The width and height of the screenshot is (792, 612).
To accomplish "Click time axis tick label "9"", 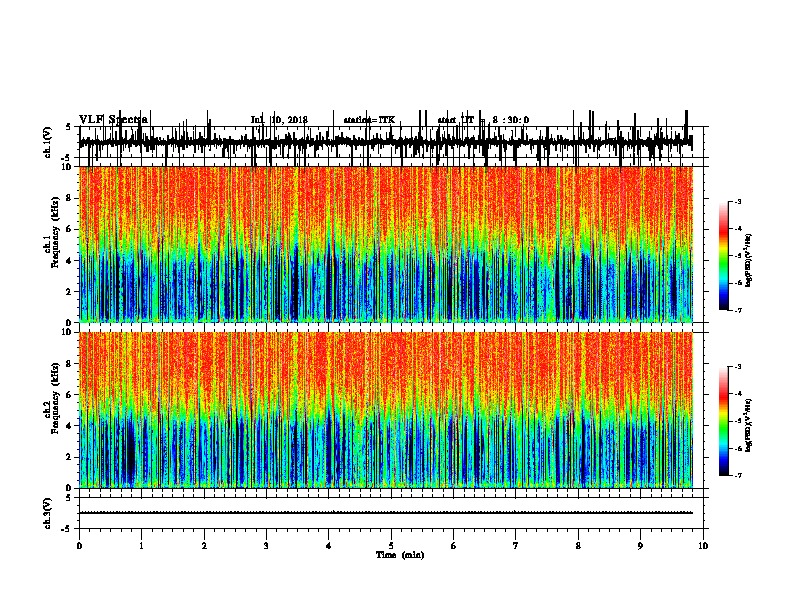I will tap(640, 546).
